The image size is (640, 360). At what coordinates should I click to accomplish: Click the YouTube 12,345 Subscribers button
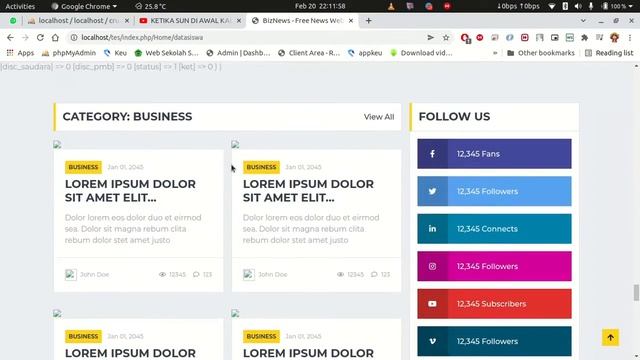494,304
